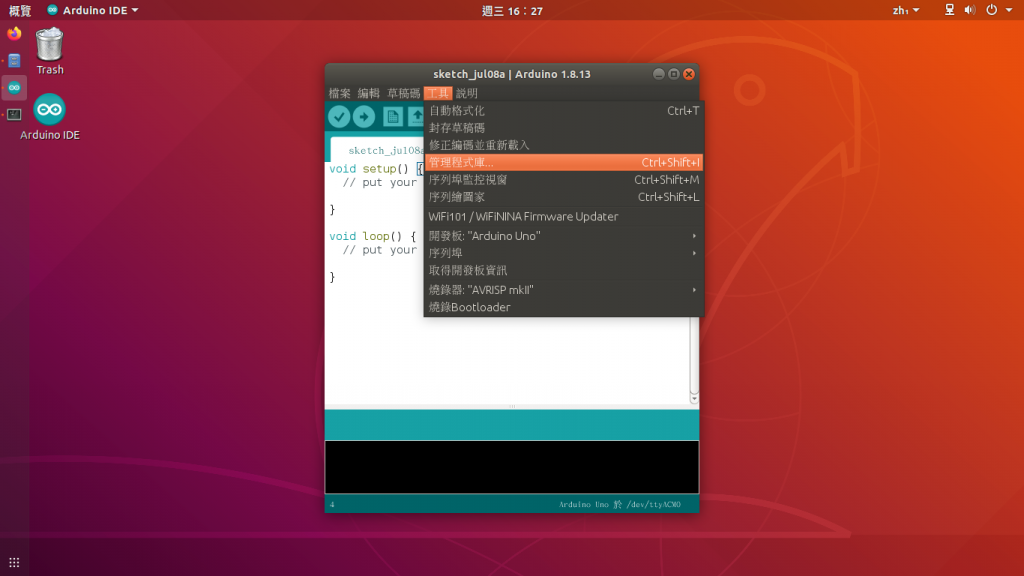Open Firefox from the dock
Viewport: 1024px width, 576px height.
(14, 33)
